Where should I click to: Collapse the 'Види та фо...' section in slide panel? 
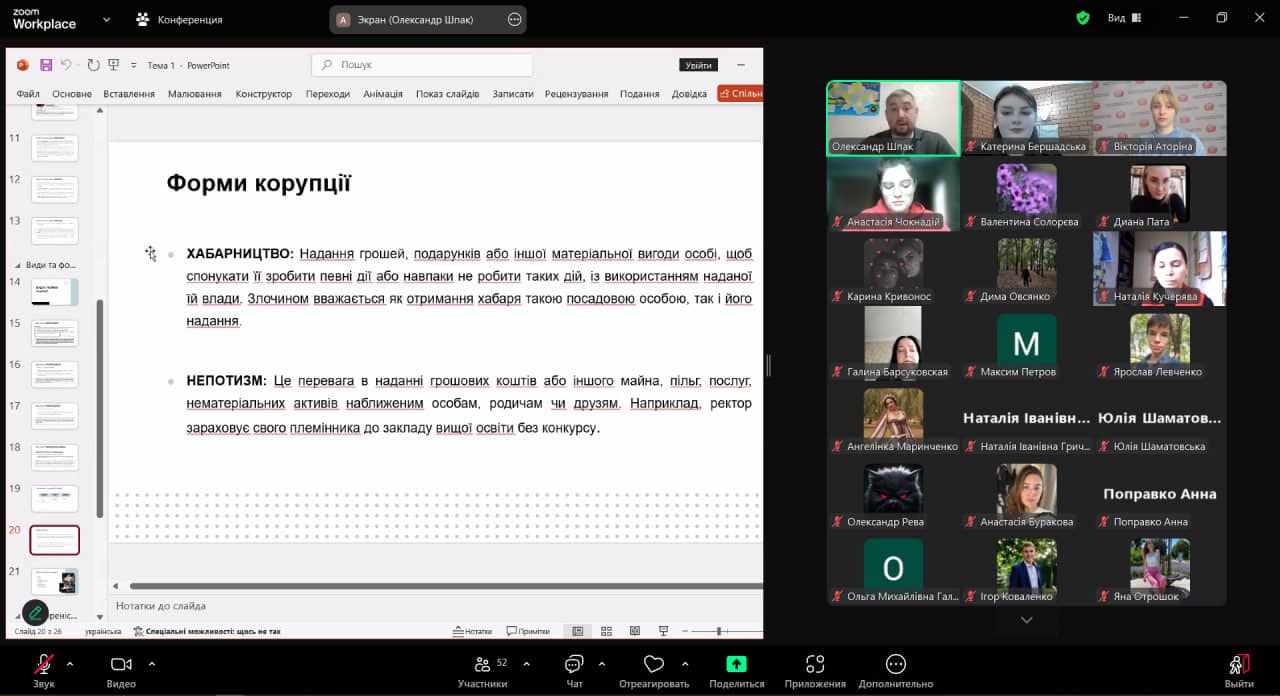tap(17, 265)
